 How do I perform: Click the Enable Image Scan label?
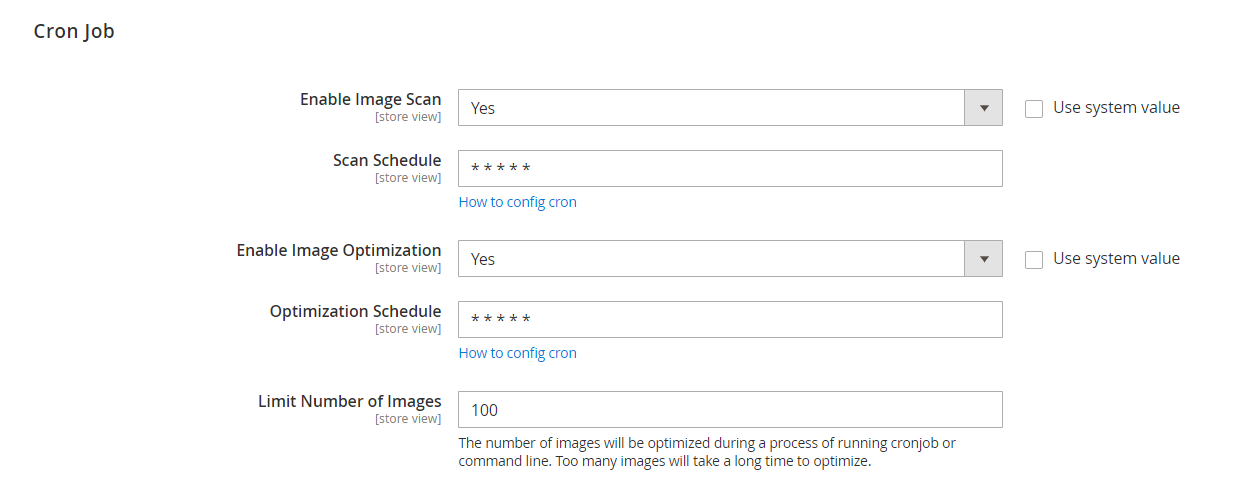(370, 100)
